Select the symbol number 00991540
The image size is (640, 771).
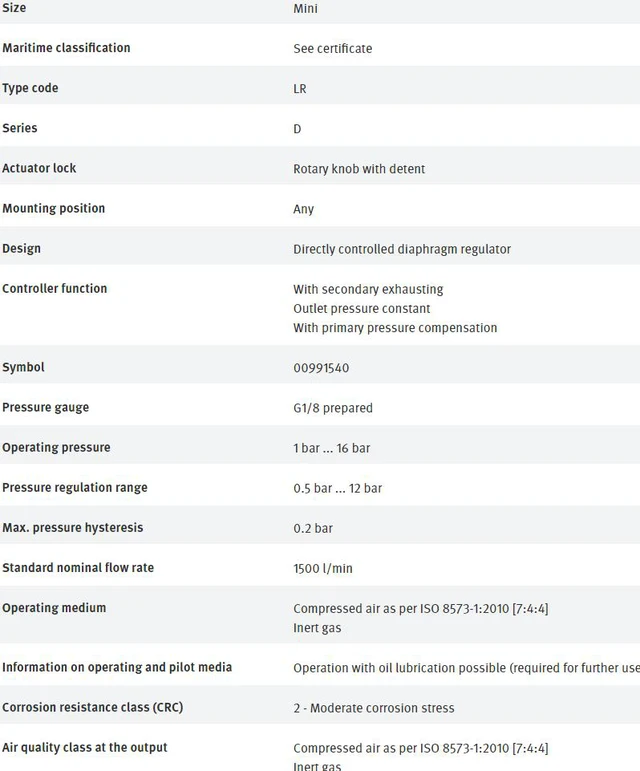(x=321, y=368)
